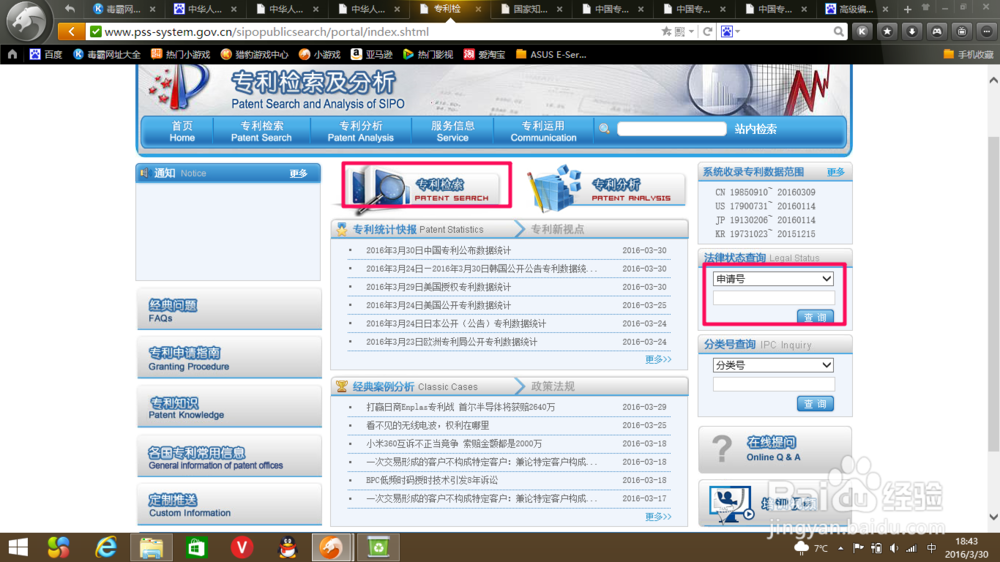Open Windows Start menu

18,547
